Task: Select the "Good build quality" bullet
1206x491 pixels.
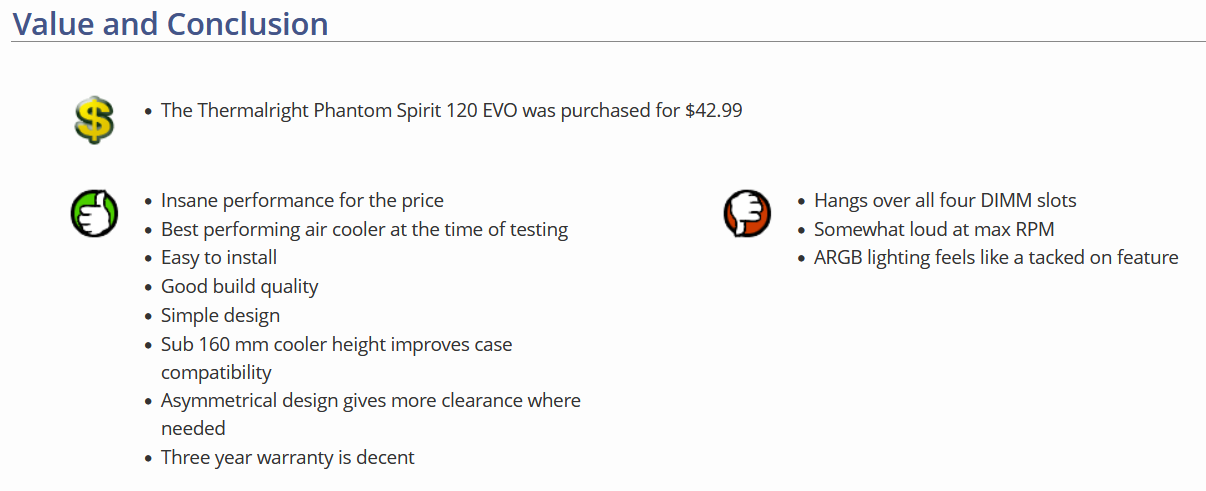Action: (239, 286)
